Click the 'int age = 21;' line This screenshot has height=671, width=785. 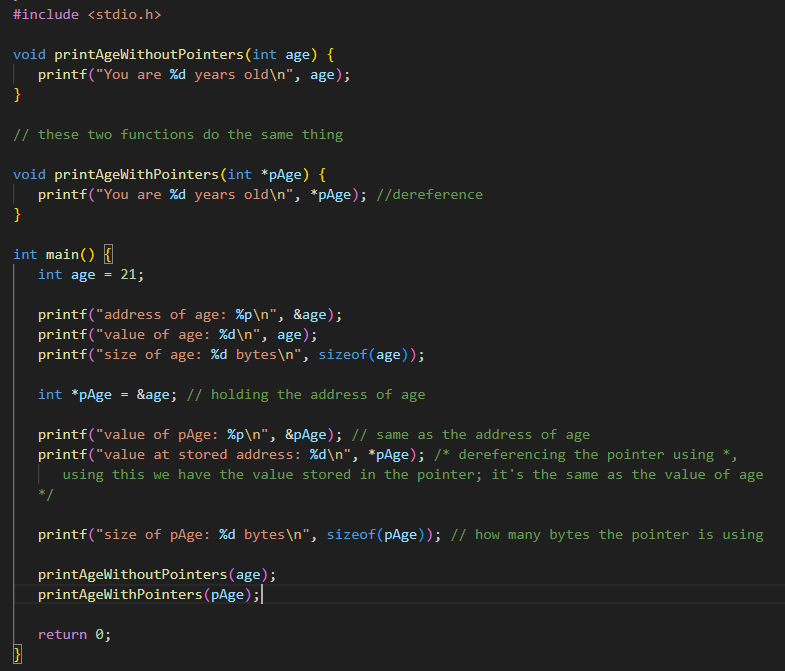click(91, 275)
